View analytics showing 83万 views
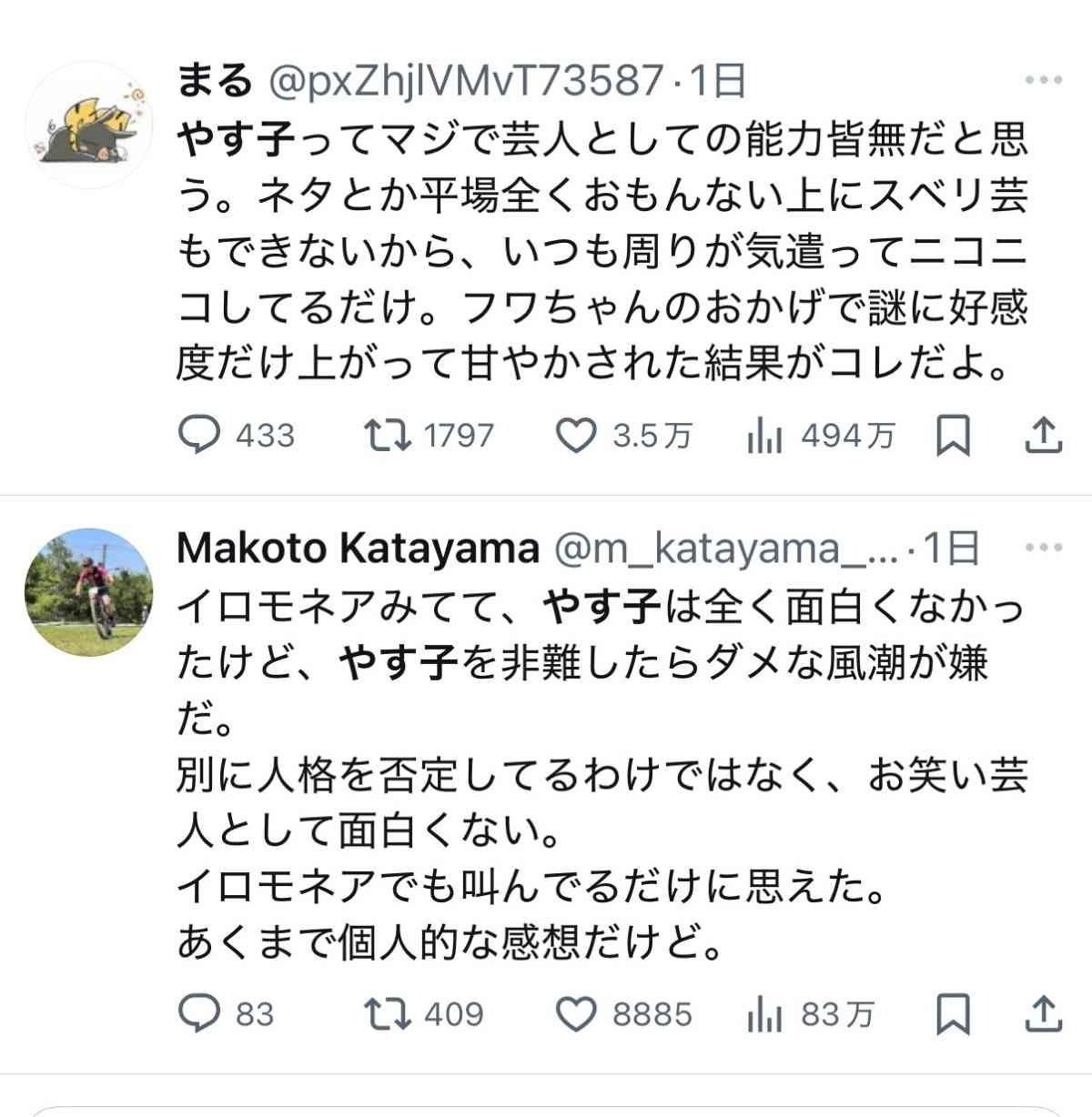 coord(764,1014)
